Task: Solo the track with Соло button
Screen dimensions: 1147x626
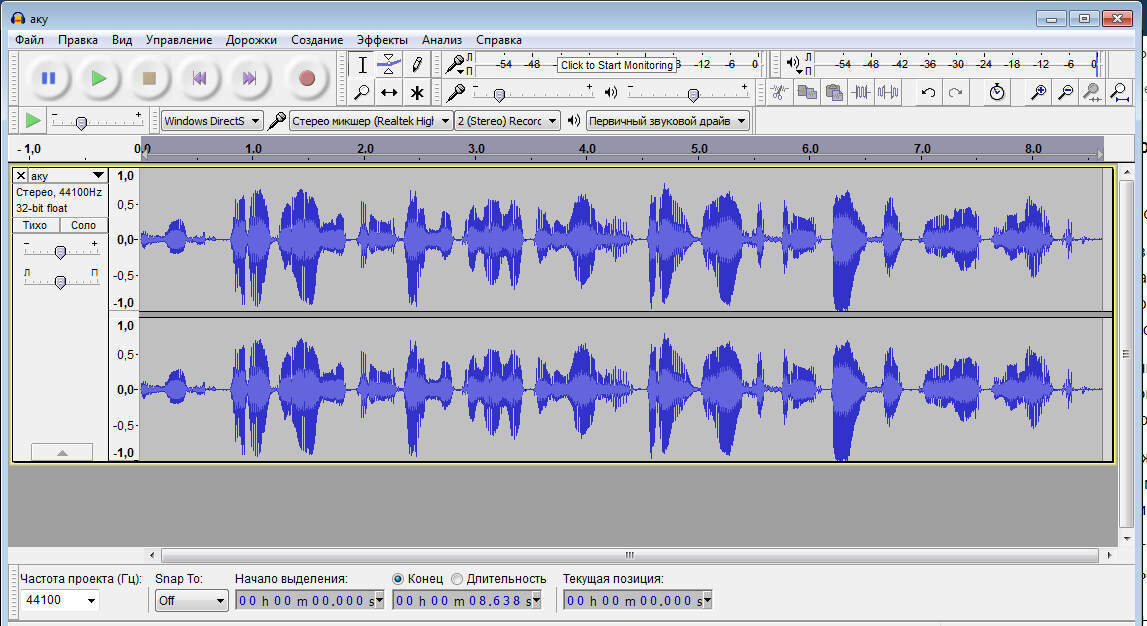Action: (x=83, y=225)
